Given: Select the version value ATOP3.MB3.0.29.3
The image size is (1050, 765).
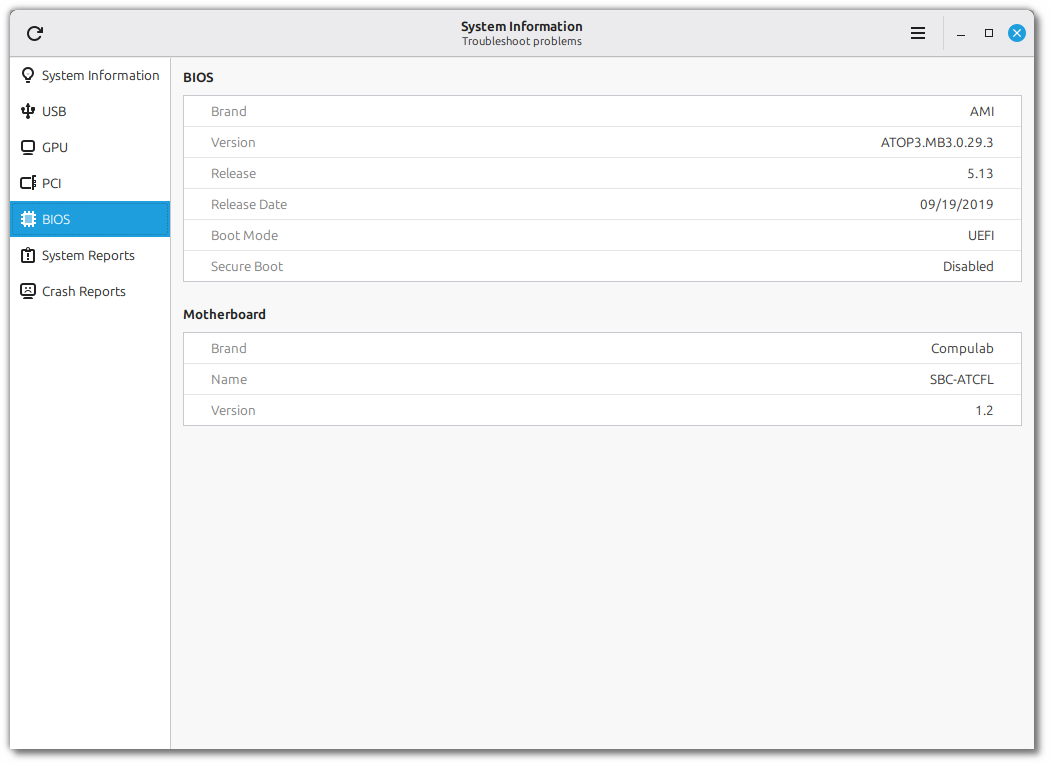Looking at the screenshot, I should click(937, 142).
